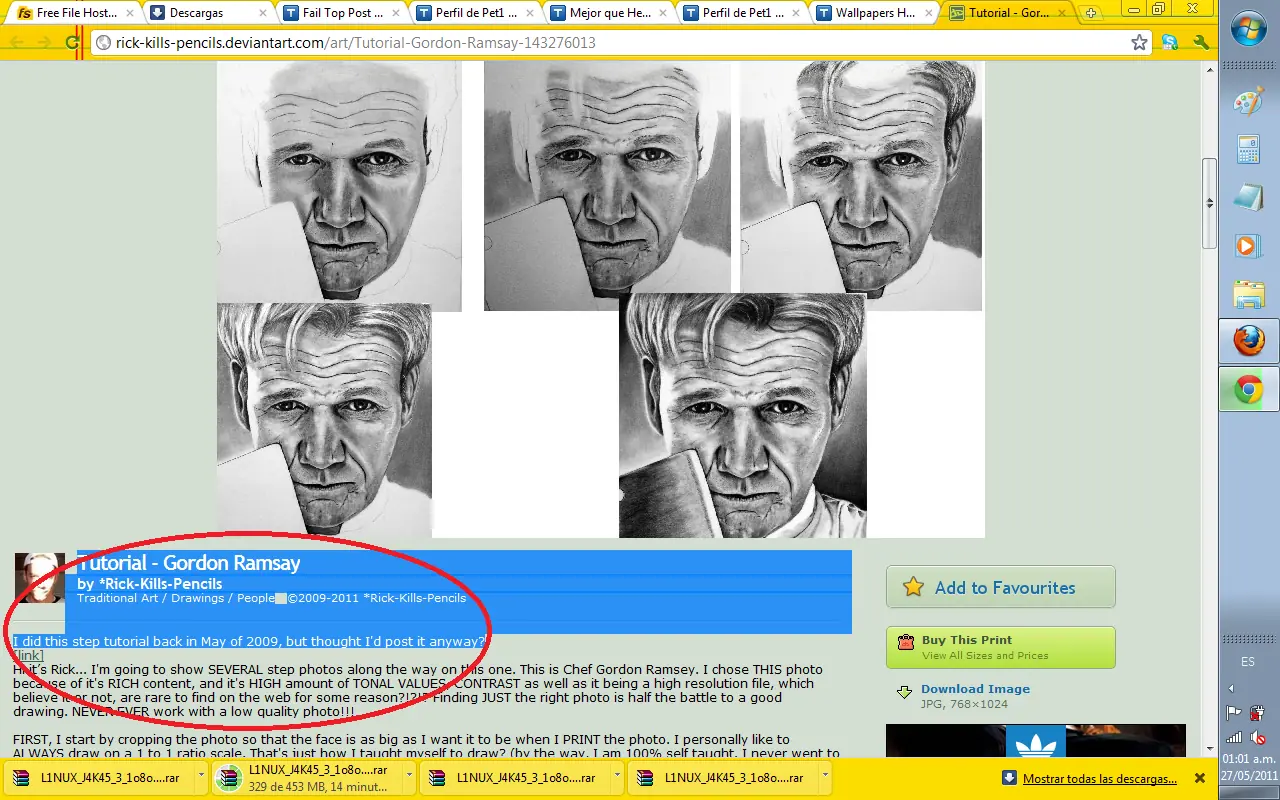Expand the in-progress download's options arrow
Viewport: 1280px width, 800px height.
coord(408,777)
